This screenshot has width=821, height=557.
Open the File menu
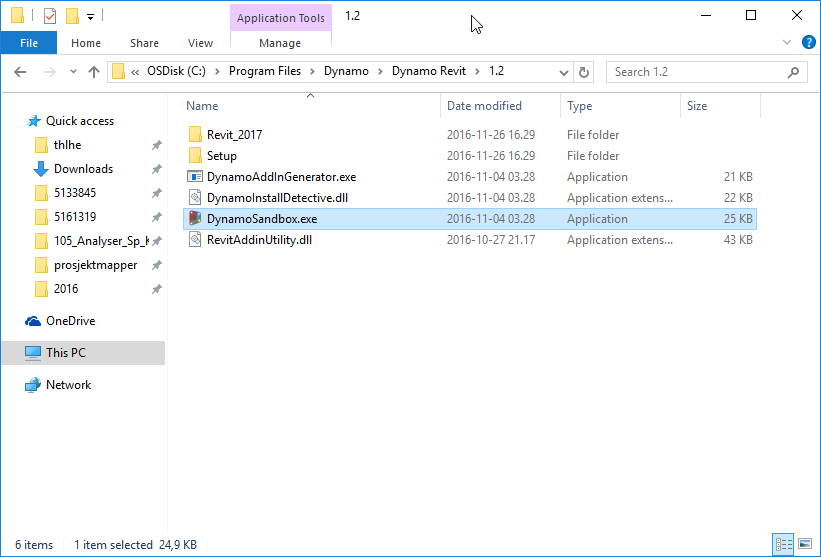point(29,43)
